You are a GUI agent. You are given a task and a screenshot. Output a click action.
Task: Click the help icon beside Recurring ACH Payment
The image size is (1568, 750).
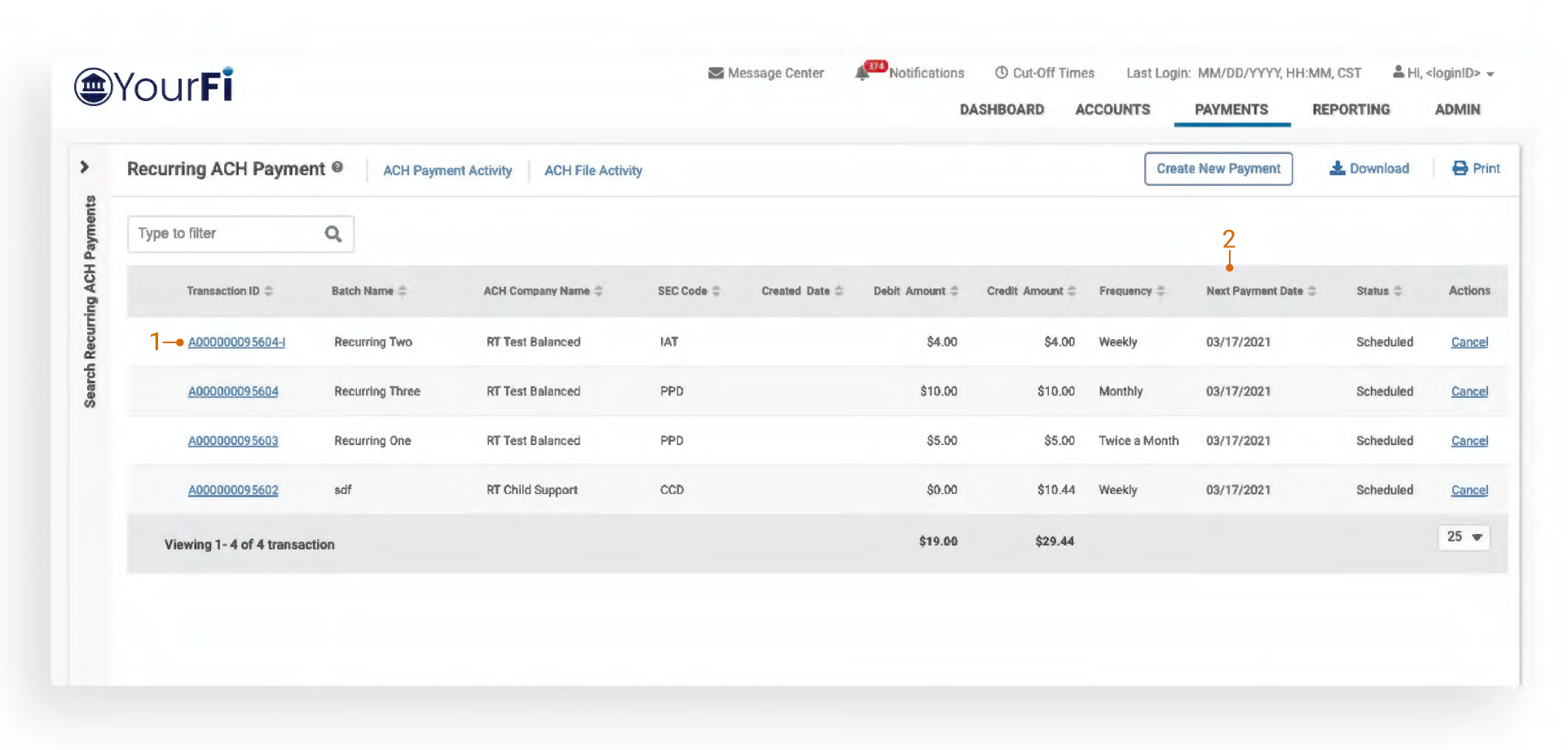pyautogui.click(x=337, y=168)
